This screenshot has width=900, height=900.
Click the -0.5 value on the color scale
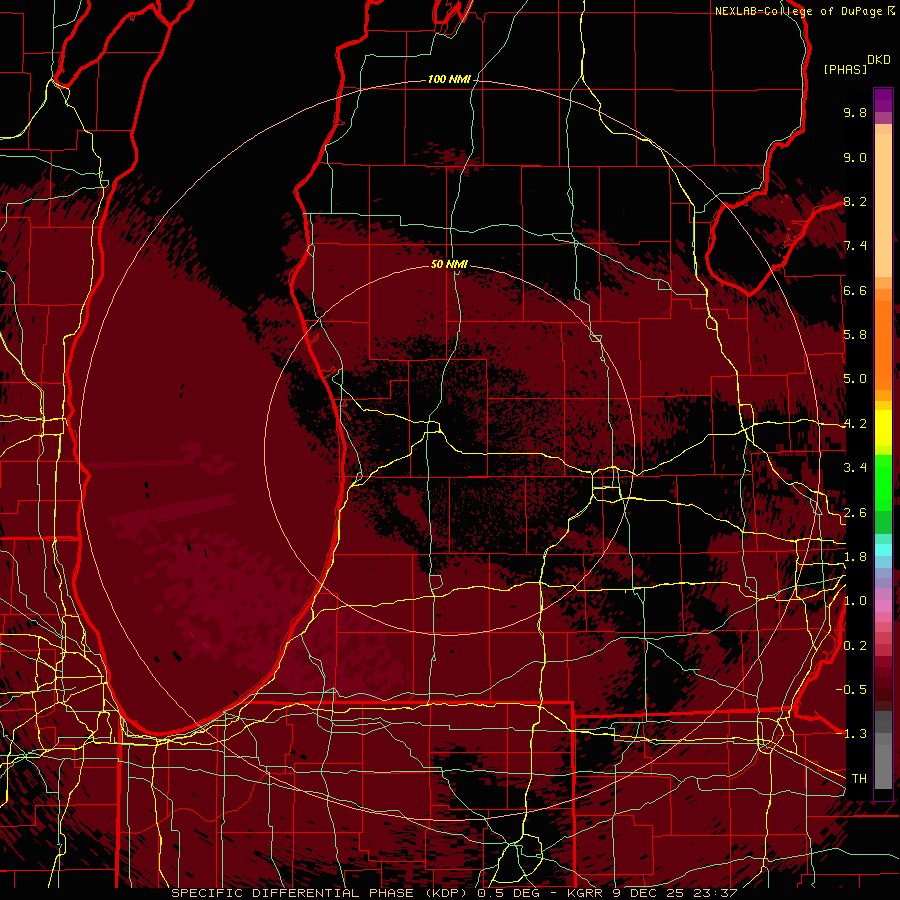[x=851, y=690]
